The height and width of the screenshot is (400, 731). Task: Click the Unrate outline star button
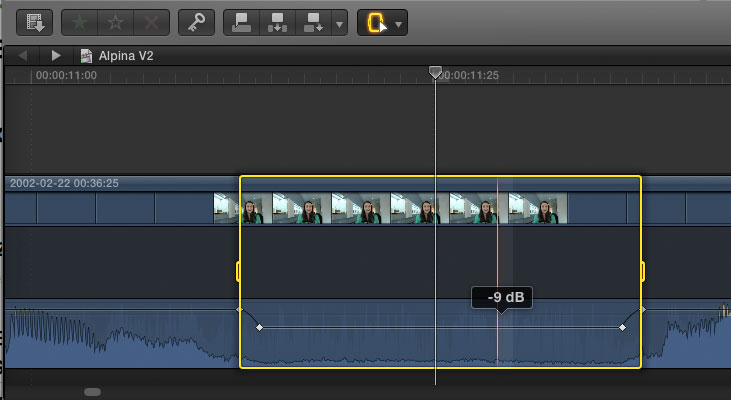(116, 21)
